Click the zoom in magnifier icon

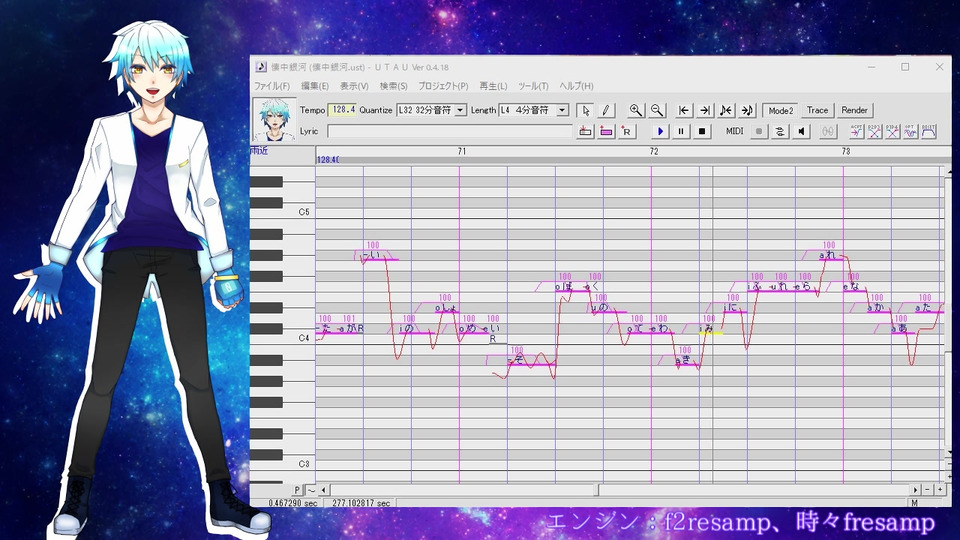tap(636, 110)
